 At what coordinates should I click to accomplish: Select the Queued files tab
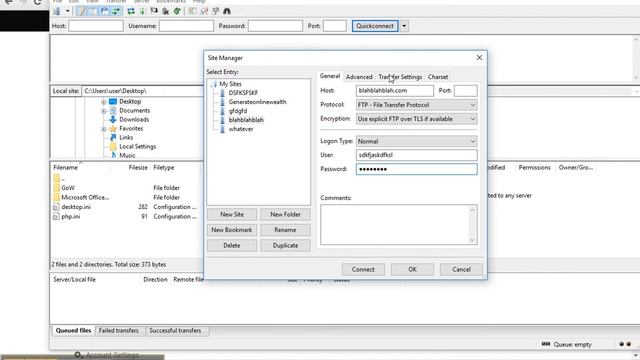point(73,331)
